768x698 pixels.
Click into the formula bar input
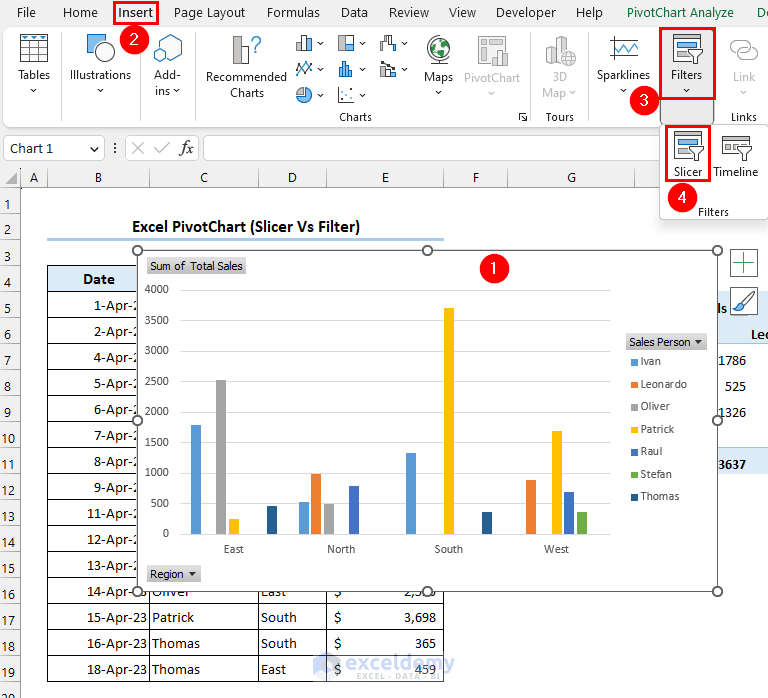point(431,148)
